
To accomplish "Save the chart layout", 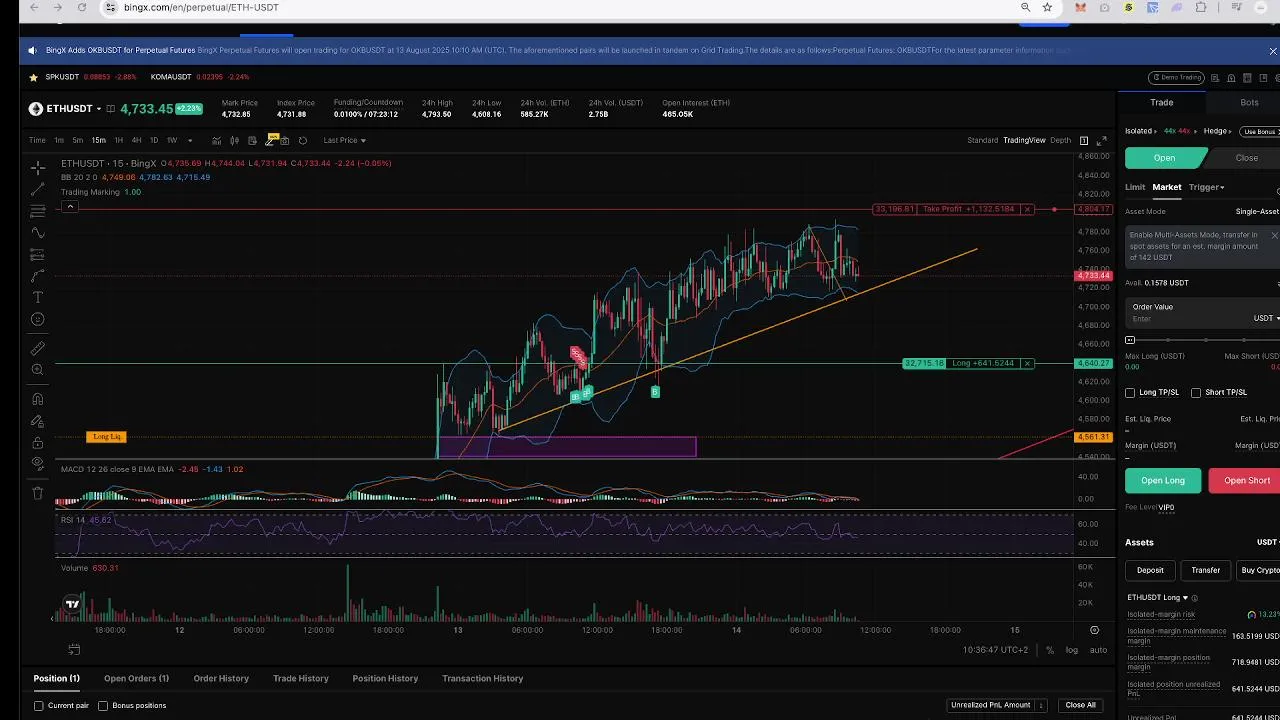I will 252,140.
